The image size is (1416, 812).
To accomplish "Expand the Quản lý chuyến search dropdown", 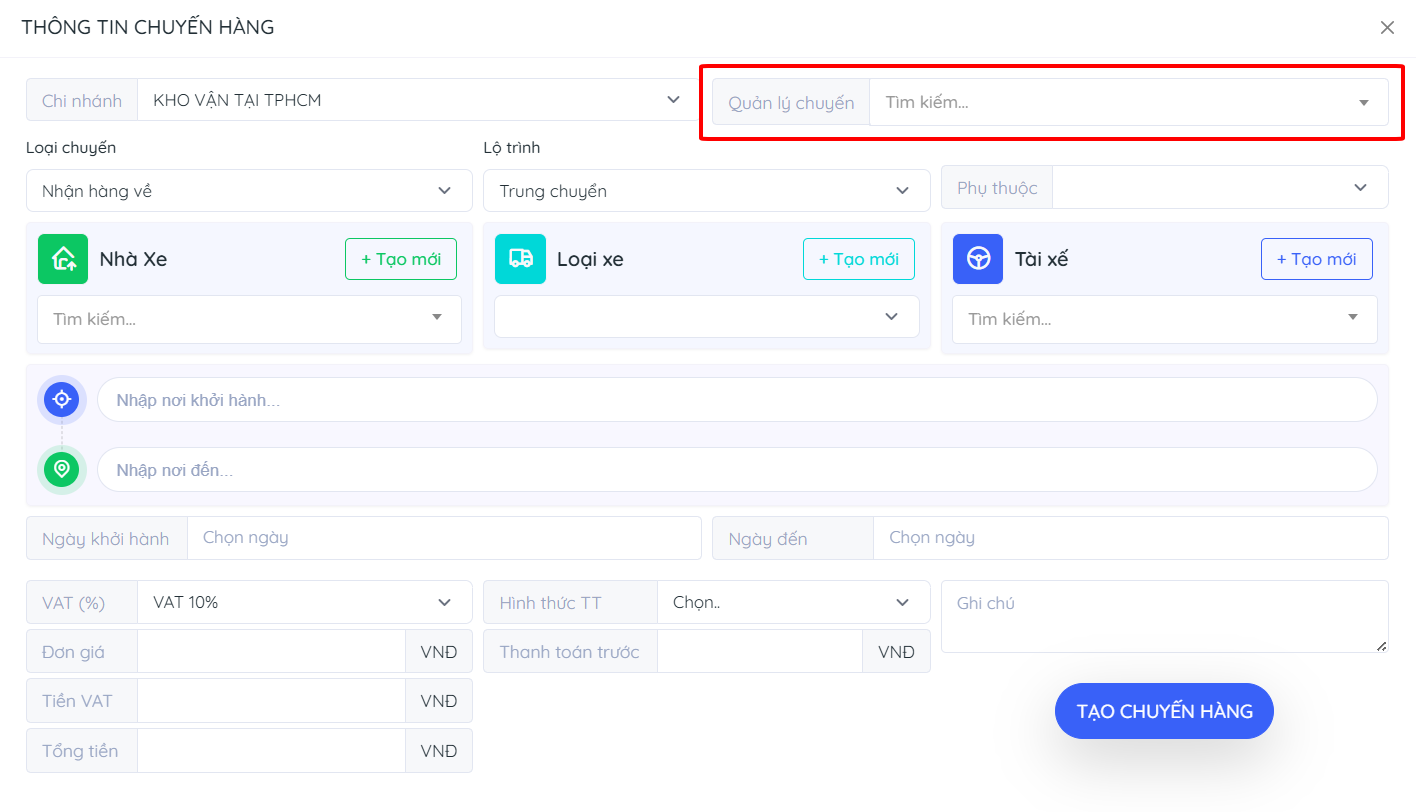I will pyautogui.click(x=1128, y=102).
